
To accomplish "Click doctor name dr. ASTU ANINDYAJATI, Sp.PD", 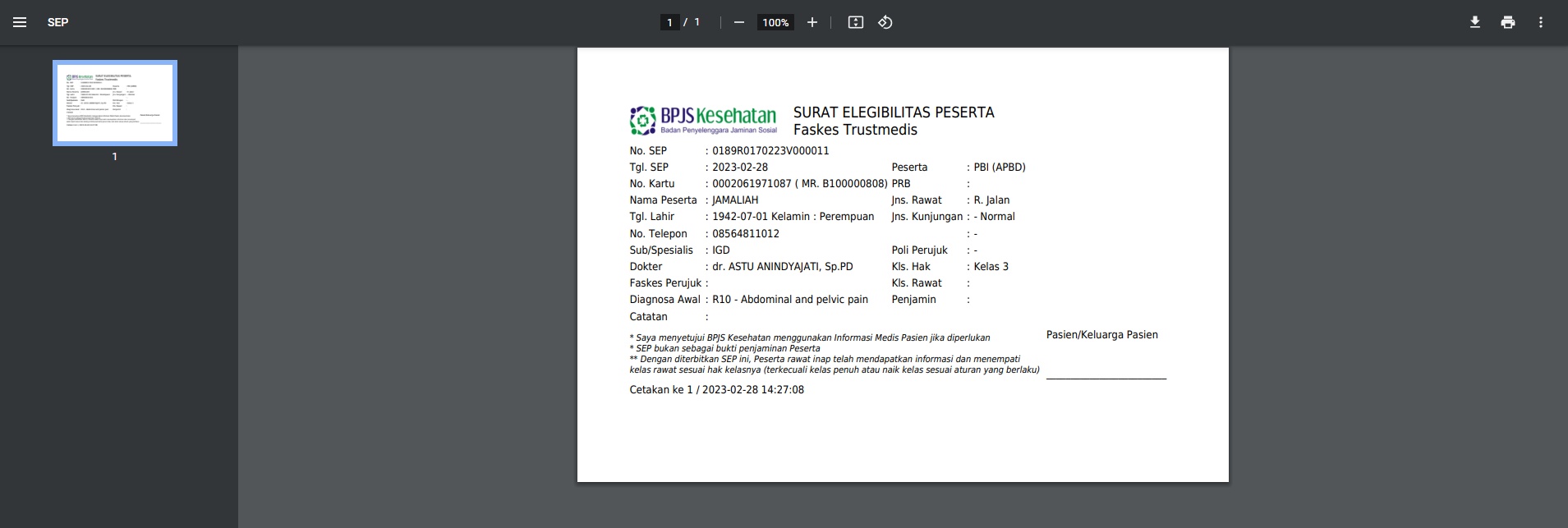I will pos(783,267).
